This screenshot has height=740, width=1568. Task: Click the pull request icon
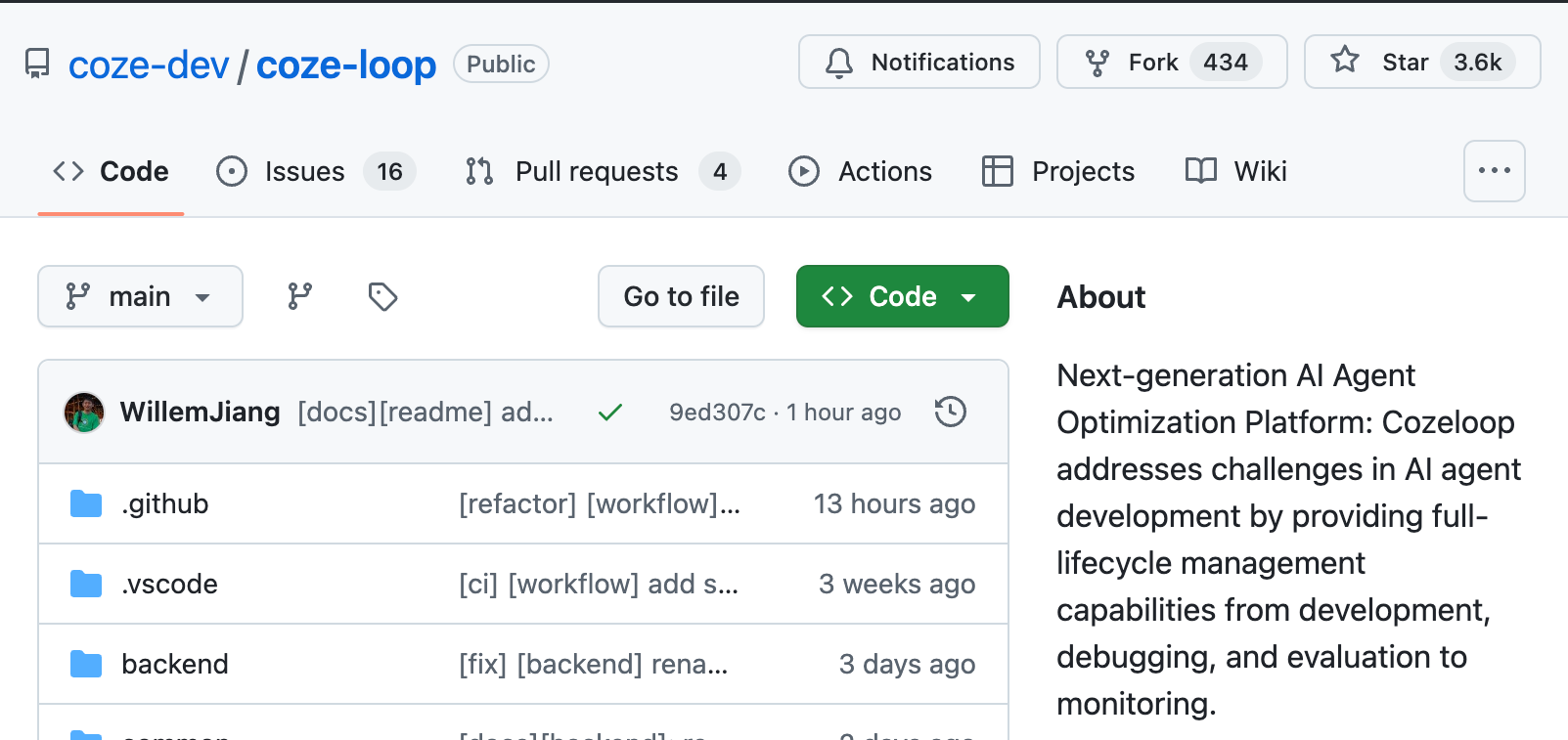pyautogui.click(x=479, y=171)
